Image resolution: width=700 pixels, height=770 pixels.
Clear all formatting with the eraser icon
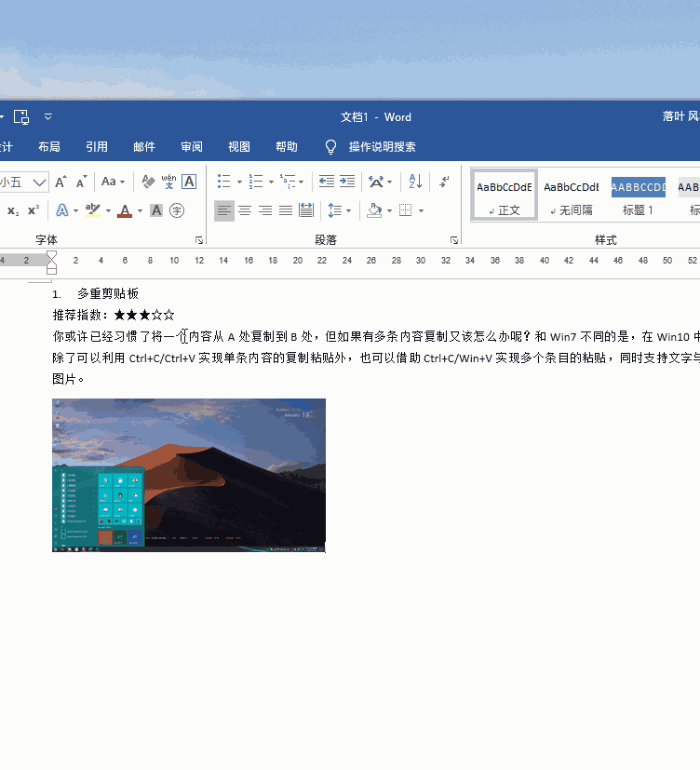(x=148, y=182)
